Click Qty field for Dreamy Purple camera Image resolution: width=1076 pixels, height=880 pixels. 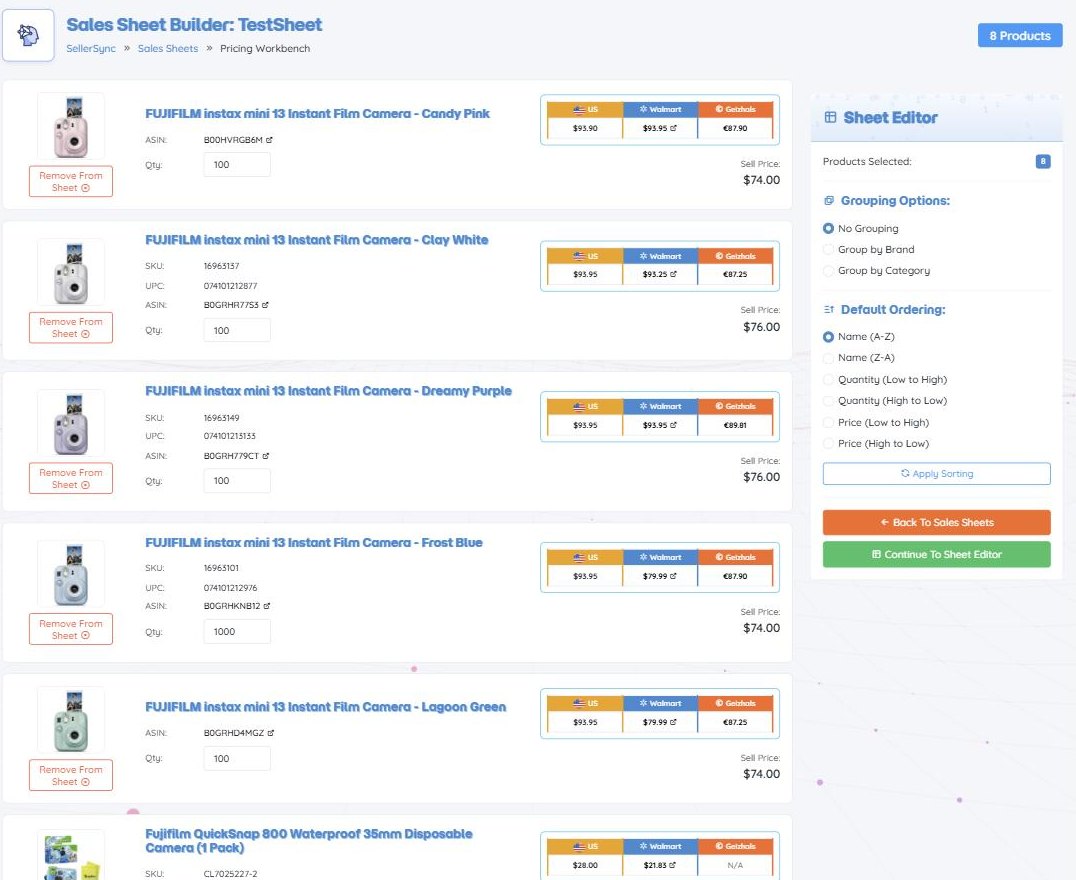click(237, 480)
